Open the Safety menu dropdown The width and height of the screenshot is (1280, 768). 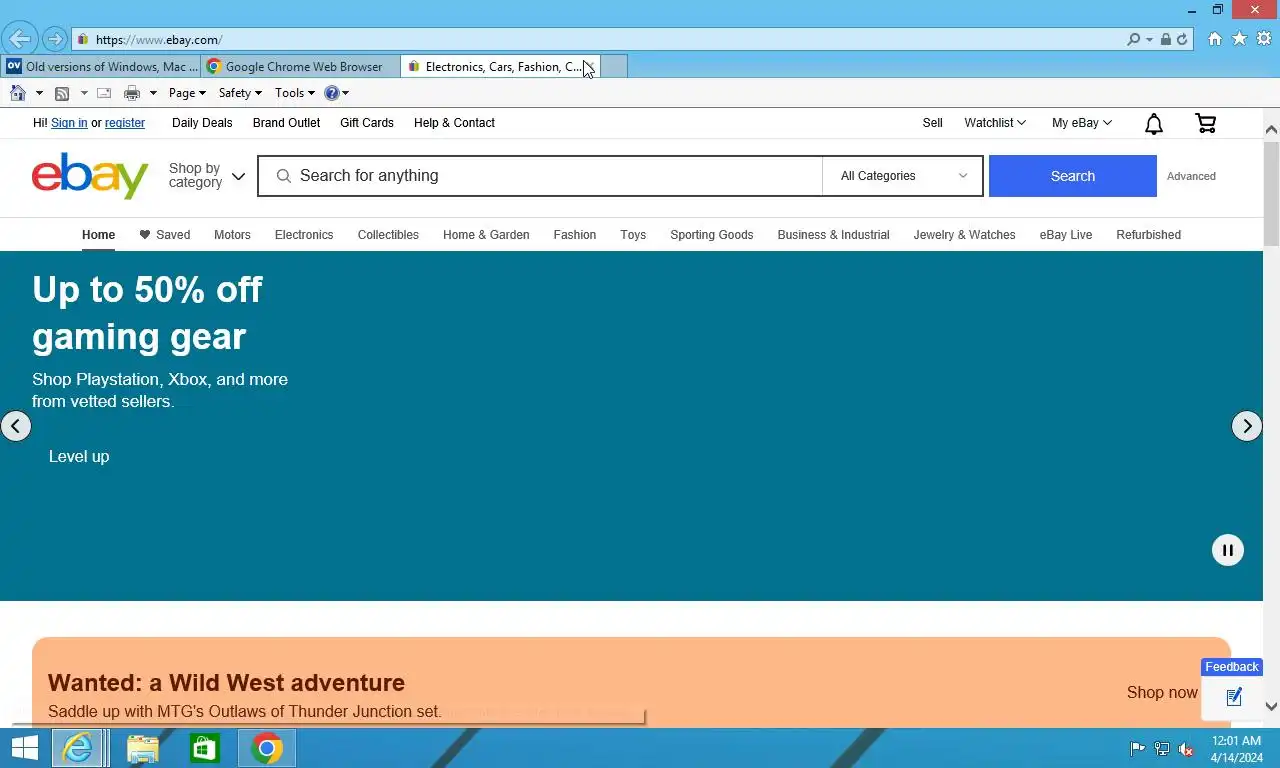pyautogui.click(x=240, y=93)
